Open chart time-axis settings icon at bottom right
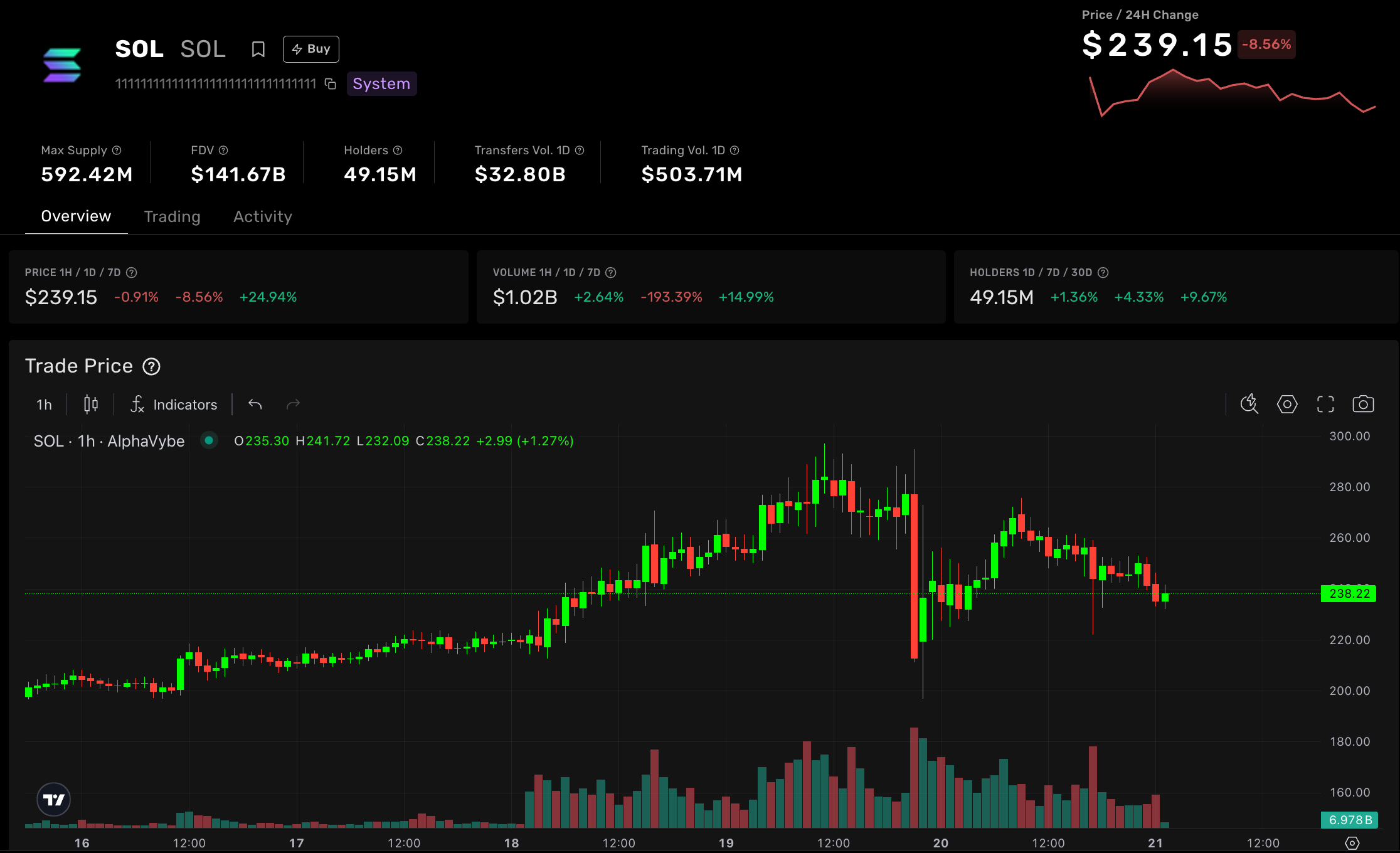The height and width of the screenshot is (853, 1400). tap(1352, 843)
